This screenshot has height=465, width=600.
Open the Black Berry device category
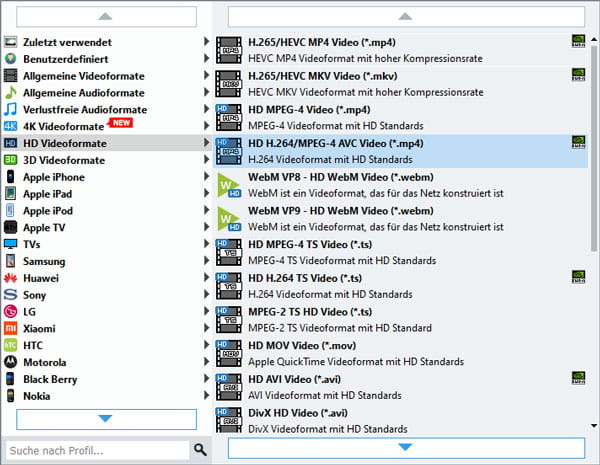(107, 379)
